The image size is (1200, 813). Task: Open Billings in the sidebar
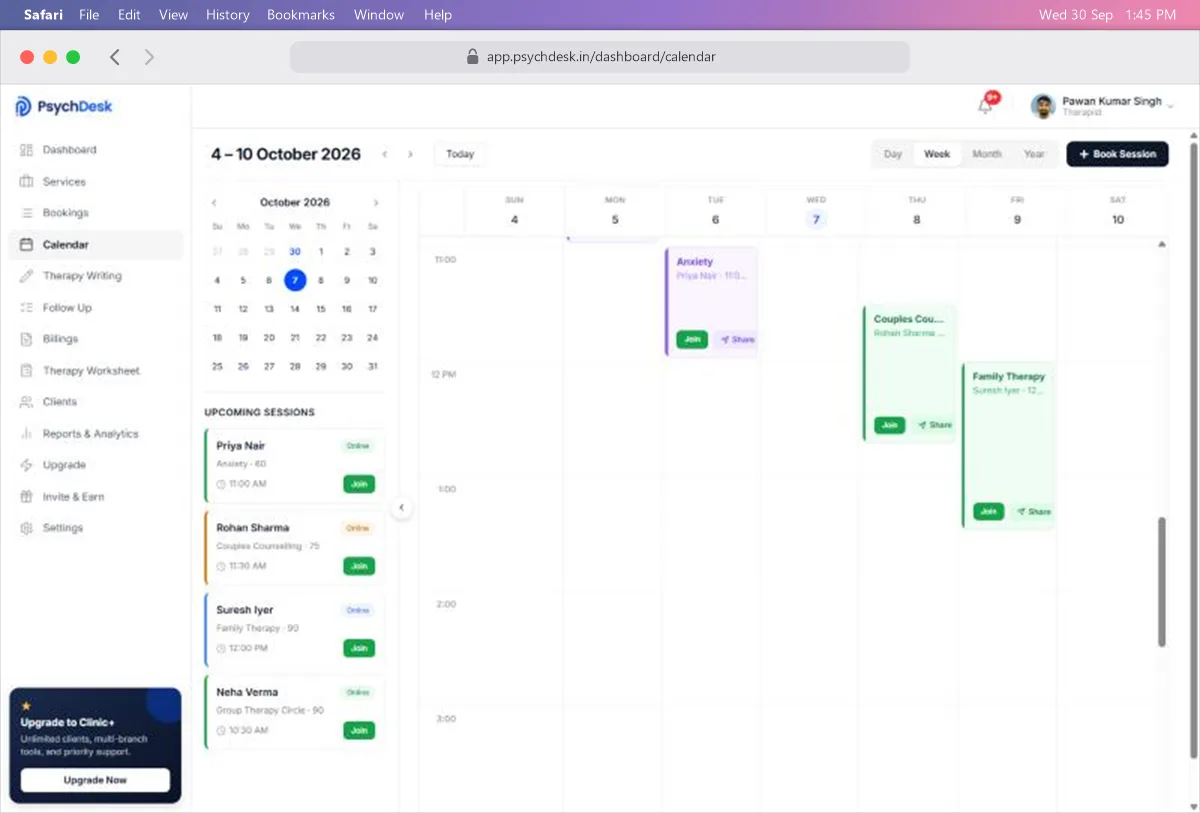49,339
